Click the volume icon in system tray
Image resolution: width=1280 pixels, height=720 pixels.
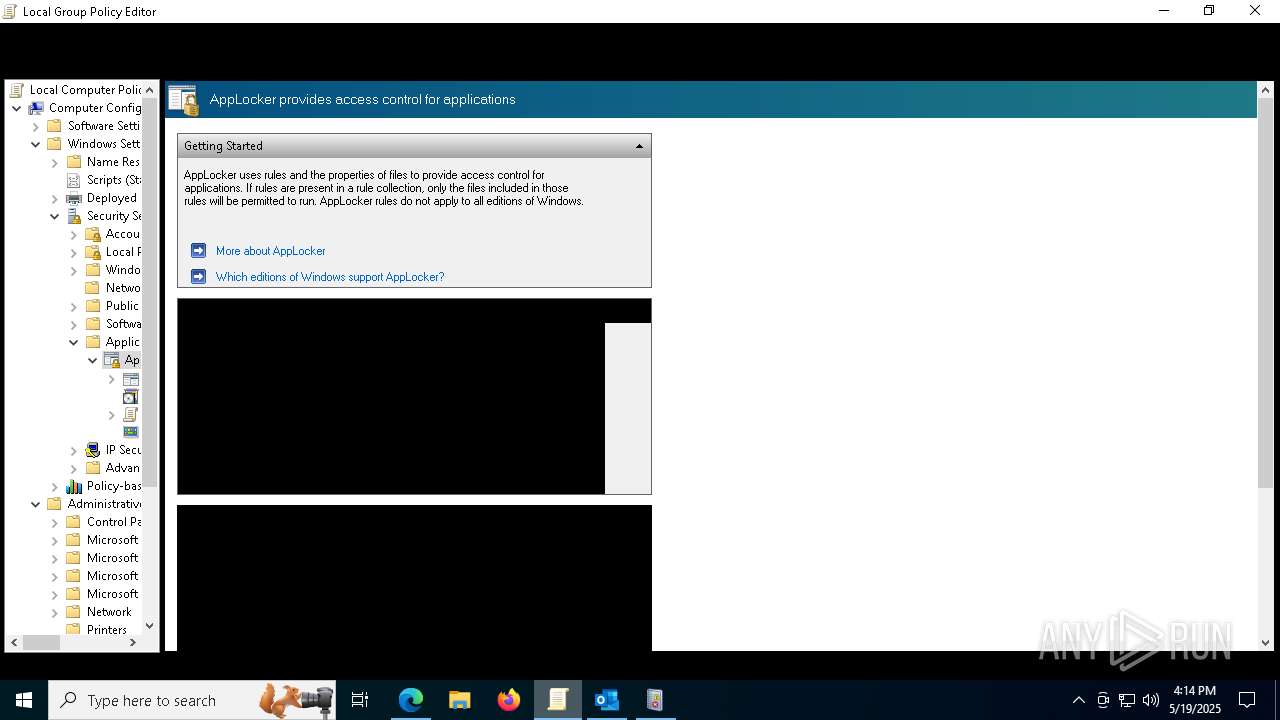(x=1151, y=700)
